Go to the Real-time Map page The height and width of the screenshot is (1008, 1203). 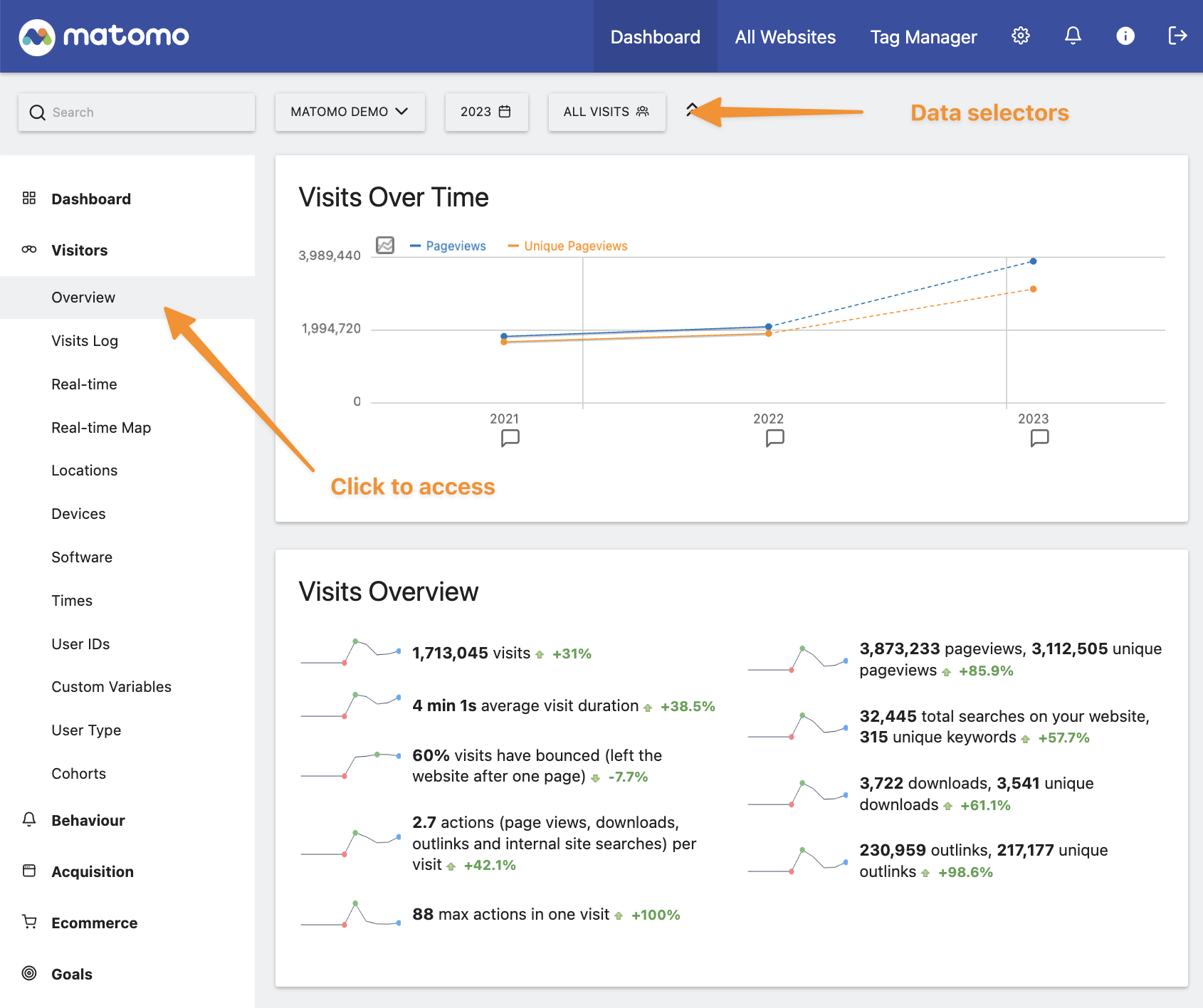[x=101, y=428]
